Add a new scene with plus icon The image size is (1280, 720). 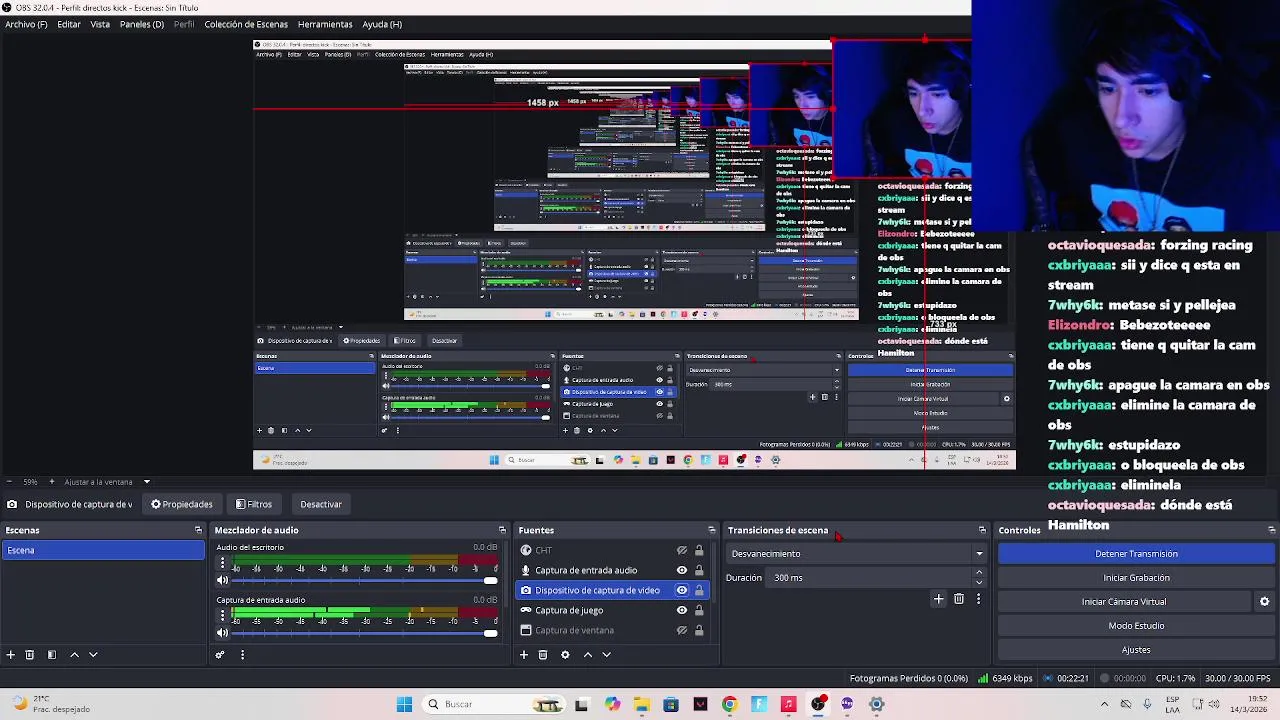[x=10, y=655]
